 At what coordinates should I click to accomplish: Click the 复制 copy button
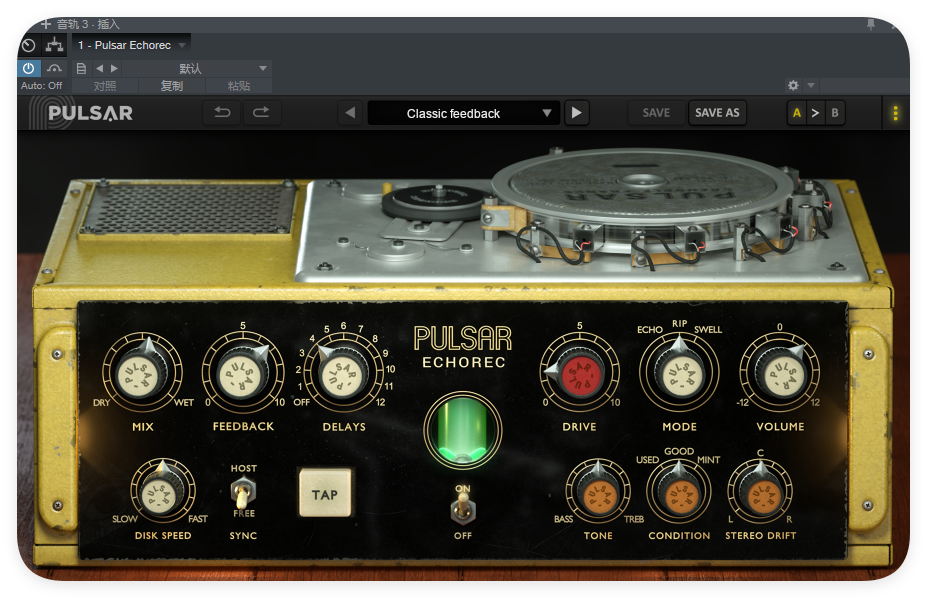coord(171,86)
